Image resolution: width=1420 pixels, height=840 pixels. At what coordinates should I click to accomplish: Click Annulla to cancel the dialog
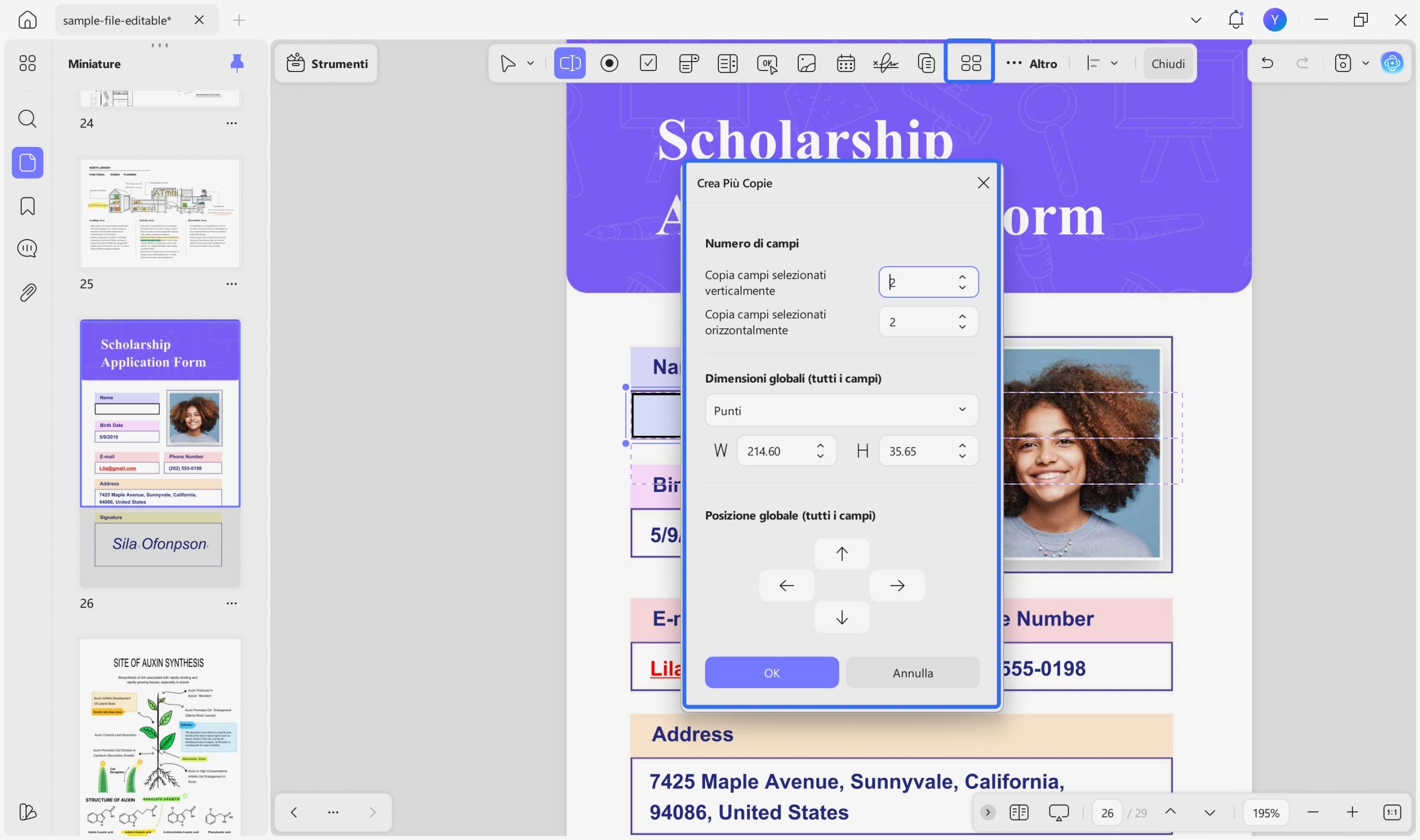pyautogui.click(x=912, y=673)
